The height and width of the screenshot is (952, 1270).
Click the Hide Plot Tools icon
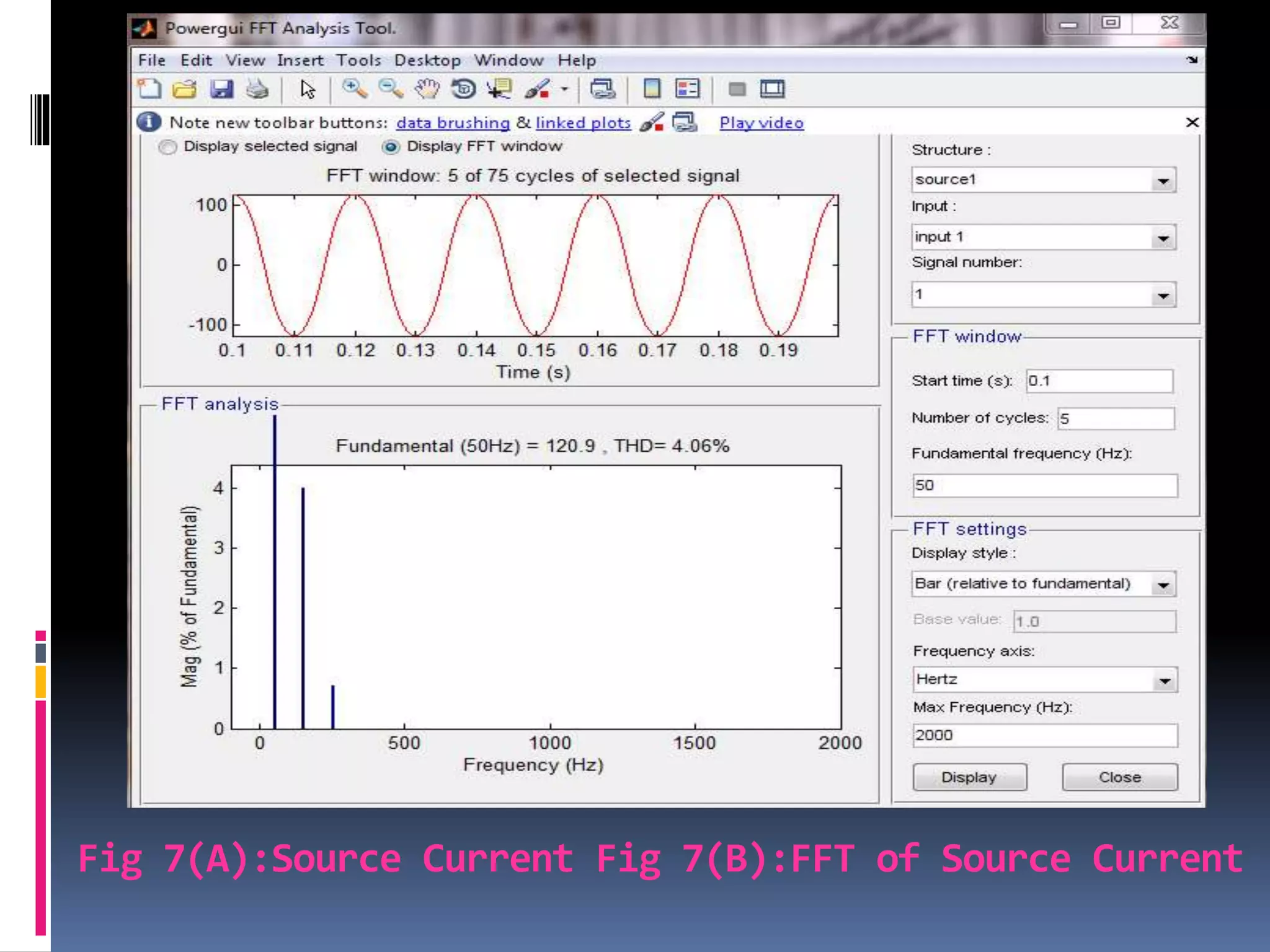pos(737,89)
